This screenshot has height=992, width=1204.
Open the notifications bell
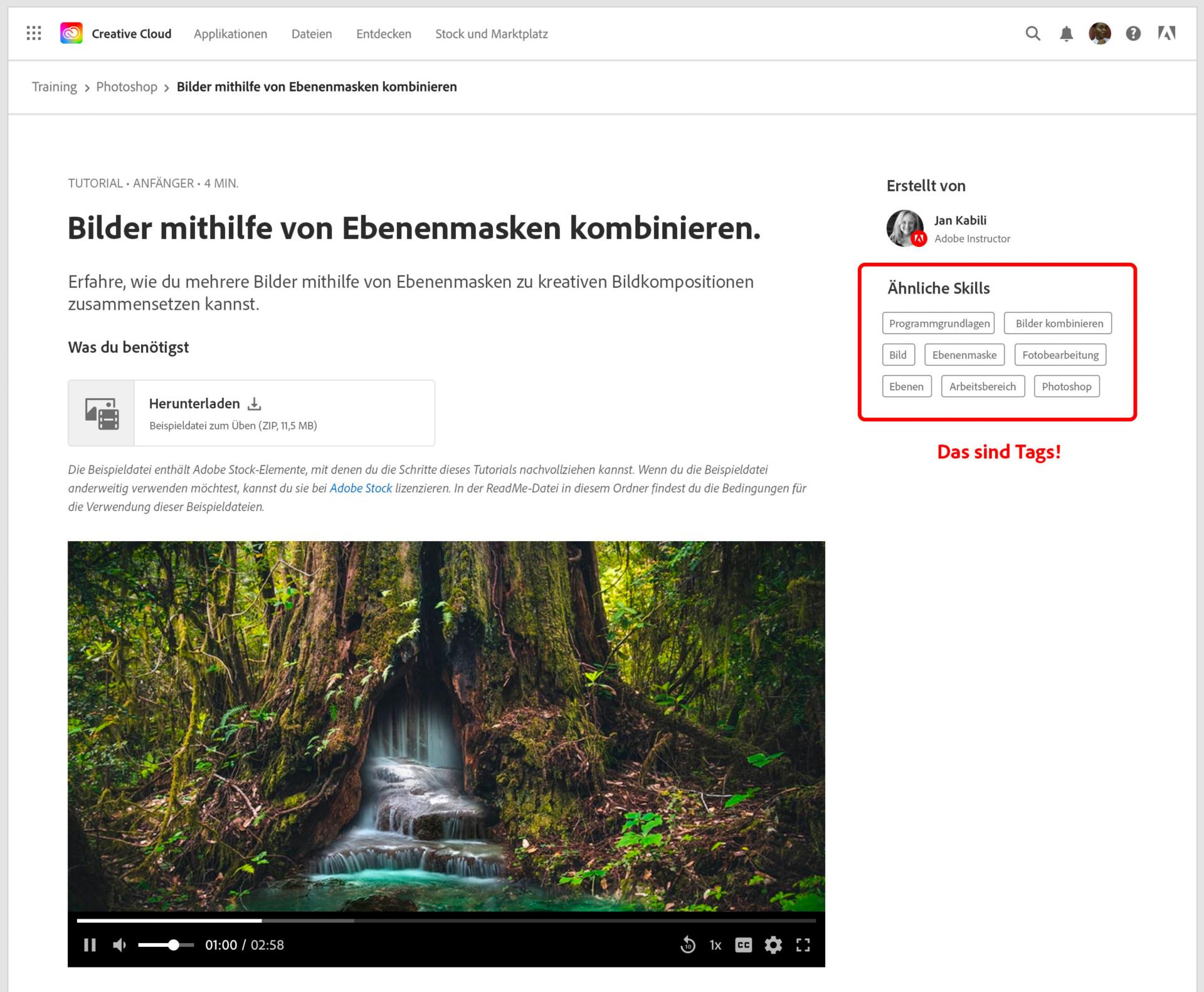click(1066, 34)
